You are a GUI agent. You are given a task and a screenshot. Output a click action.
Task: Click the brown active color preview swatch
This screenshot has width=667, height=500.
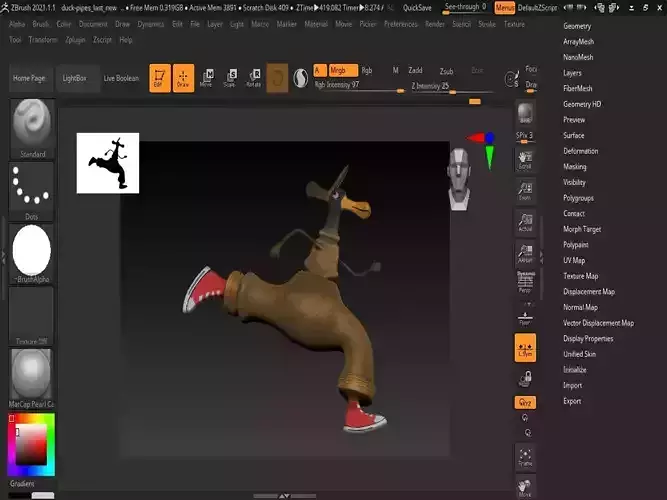pos(277,78)
